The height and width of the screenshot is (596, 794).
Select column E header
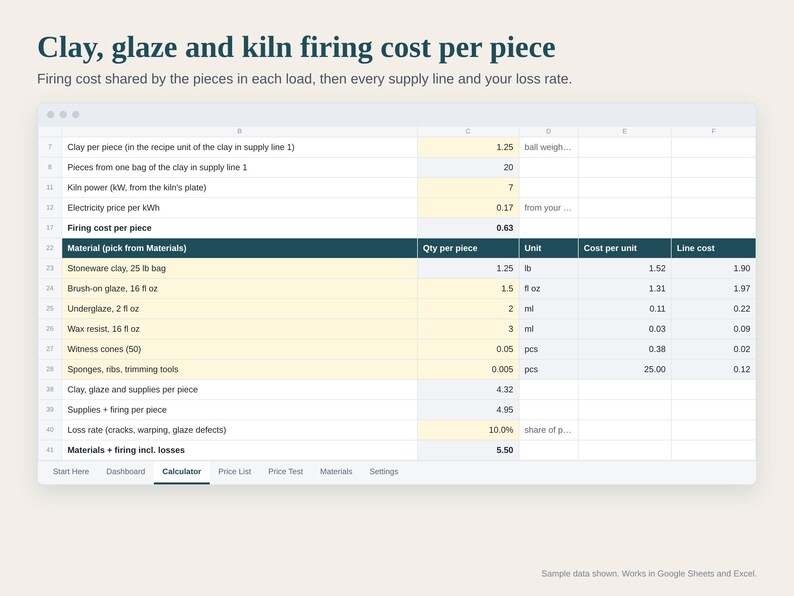click(624, 131)
